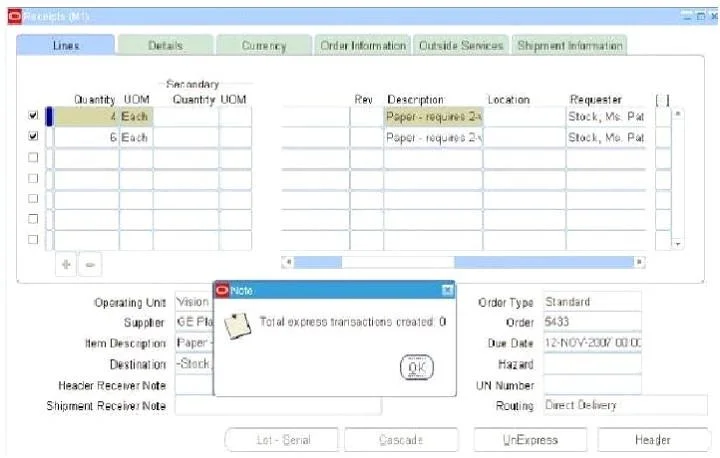Click the empty UN Number field
This screenshot has width=720, height=458.
tap(592, 384)
